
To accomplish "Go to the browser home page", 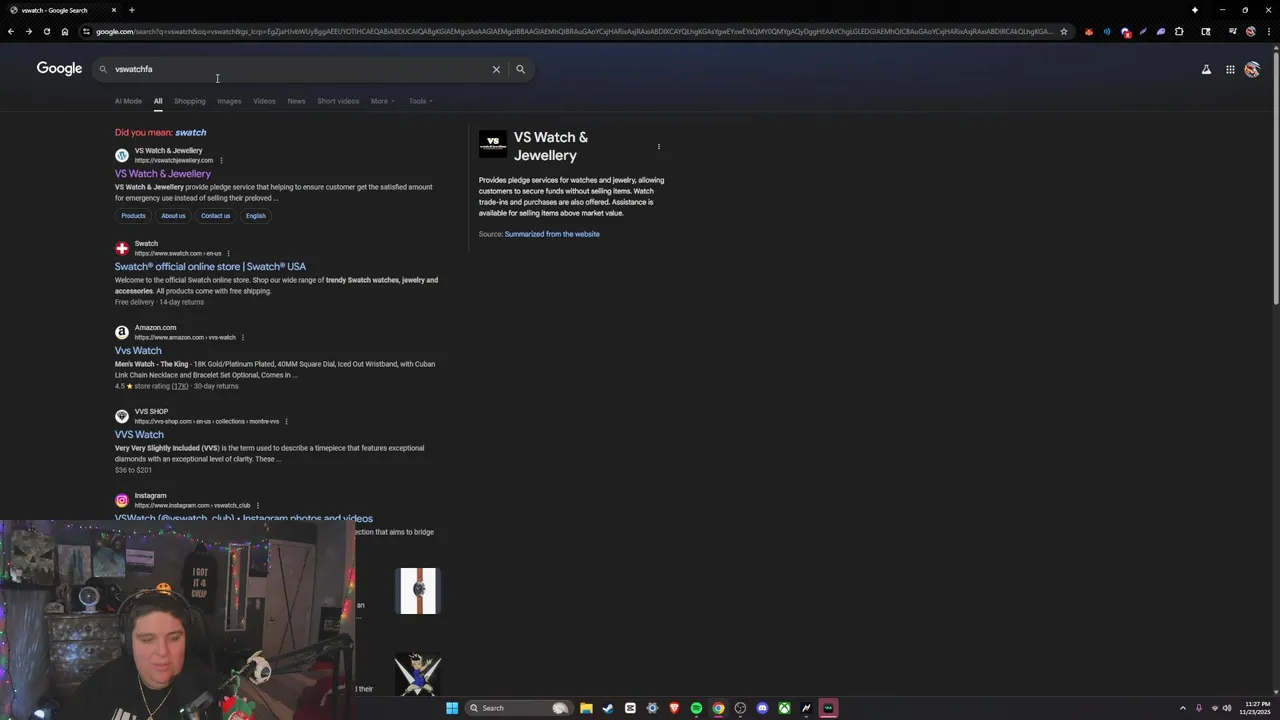I will coord(64,32).
